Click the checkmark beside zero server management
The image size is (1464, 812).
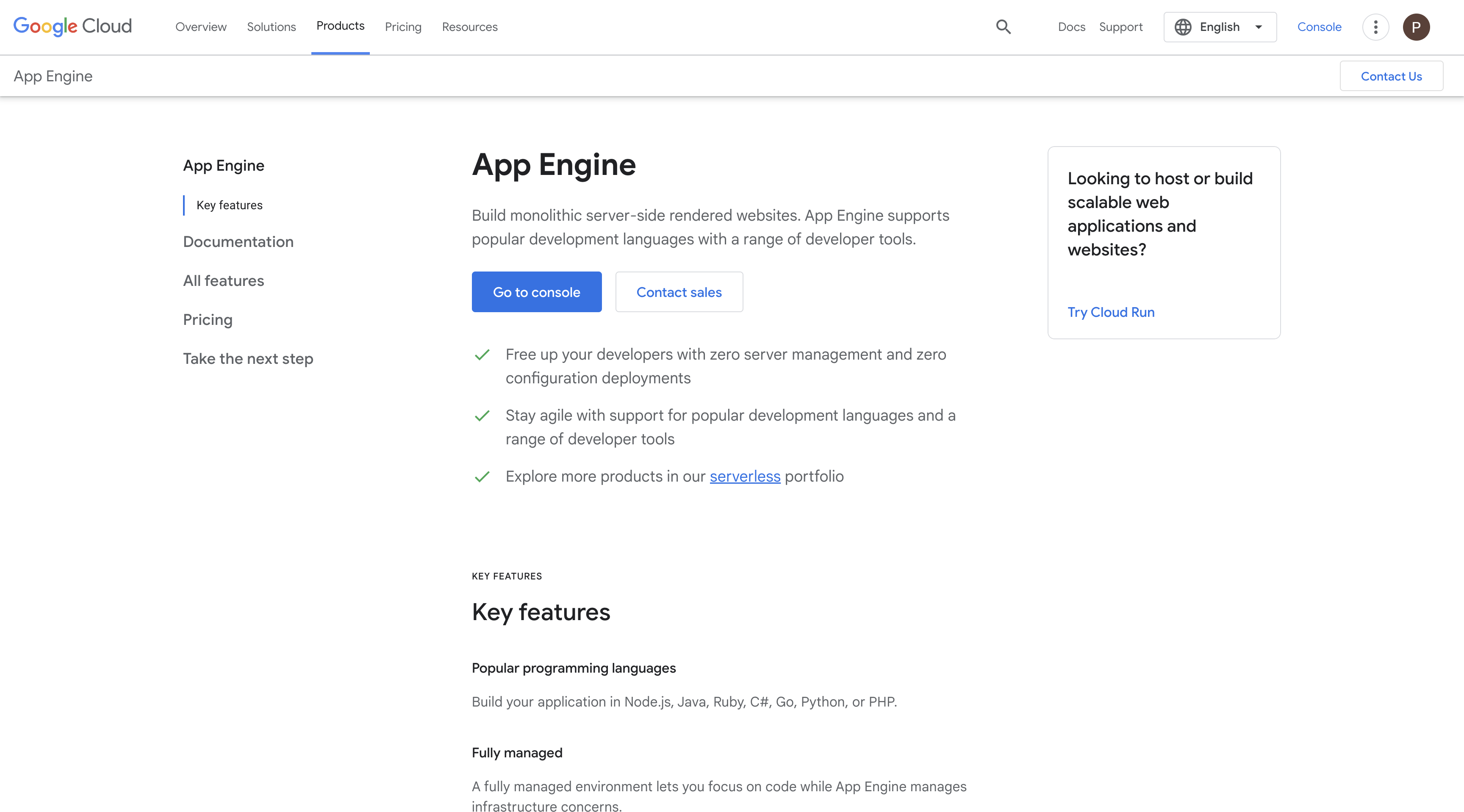pyautogui.click(x=481, y=355)
